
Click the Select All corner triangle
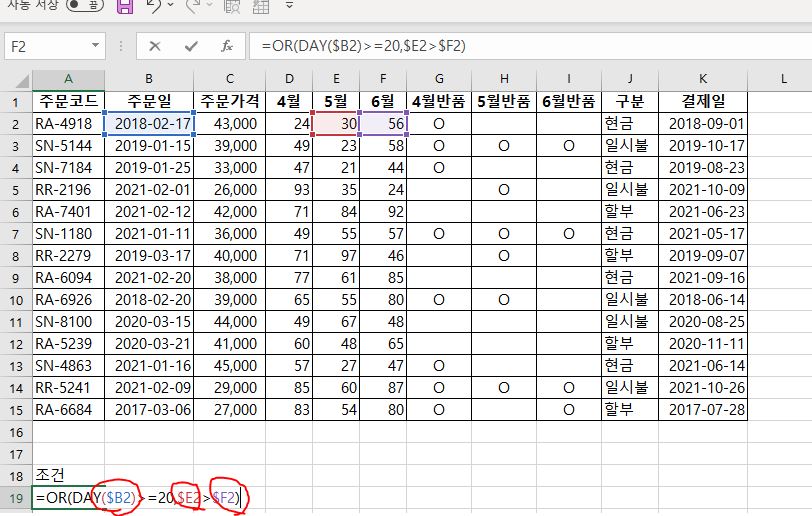(16, 79)
